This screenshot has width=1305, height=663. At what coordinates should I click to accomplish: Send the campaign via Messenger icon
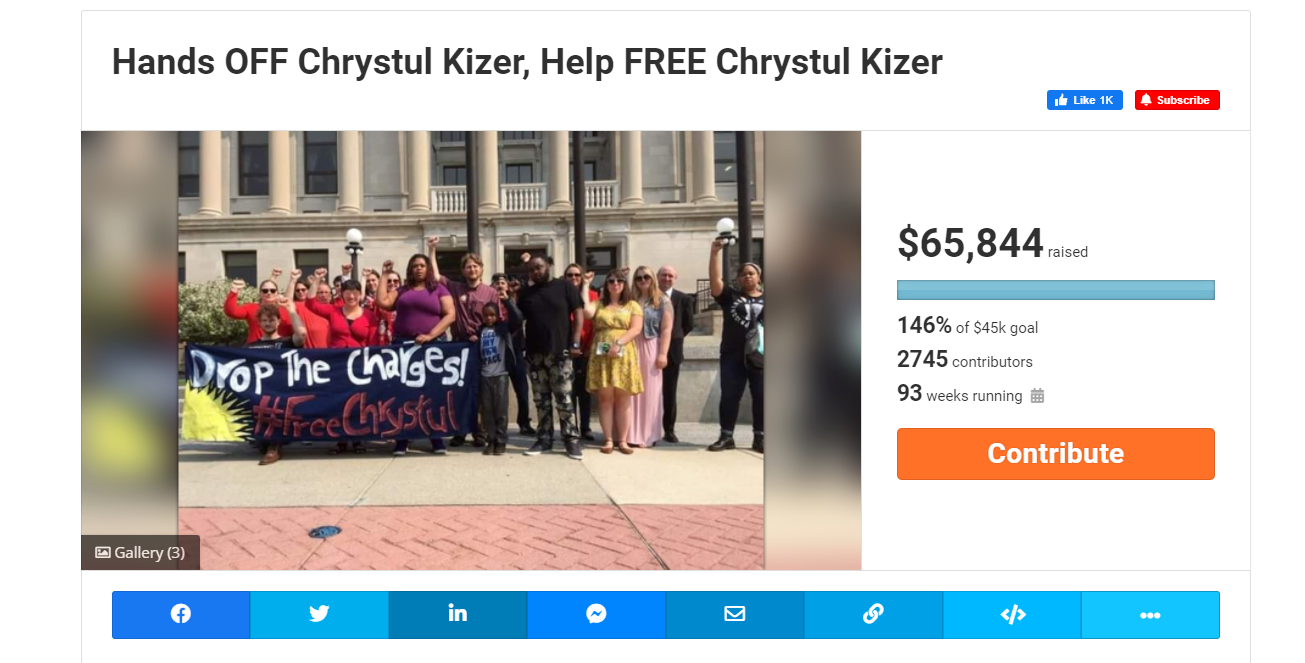(596, 614)
